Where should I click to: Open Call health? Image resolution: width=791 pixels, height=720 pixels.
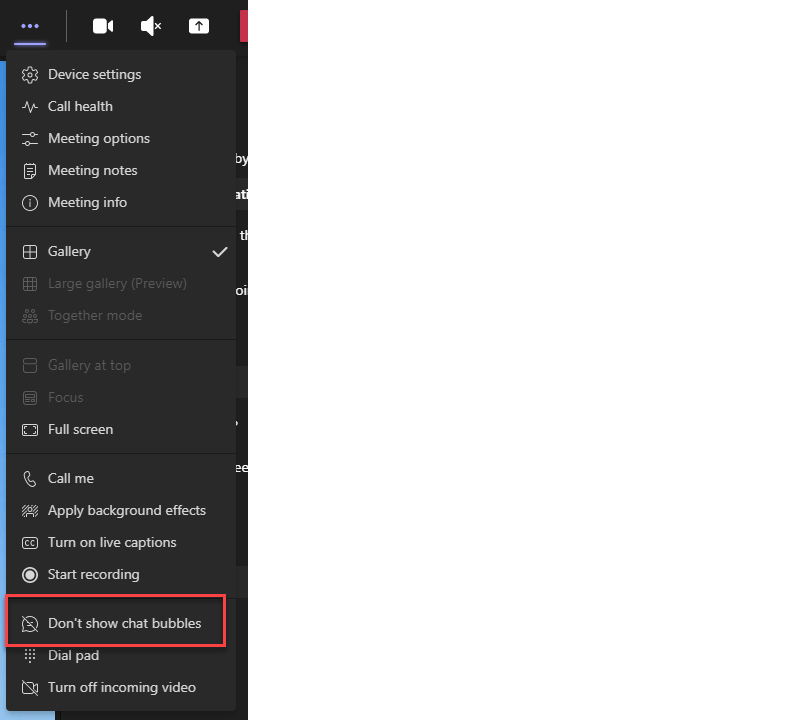(80, 106)
